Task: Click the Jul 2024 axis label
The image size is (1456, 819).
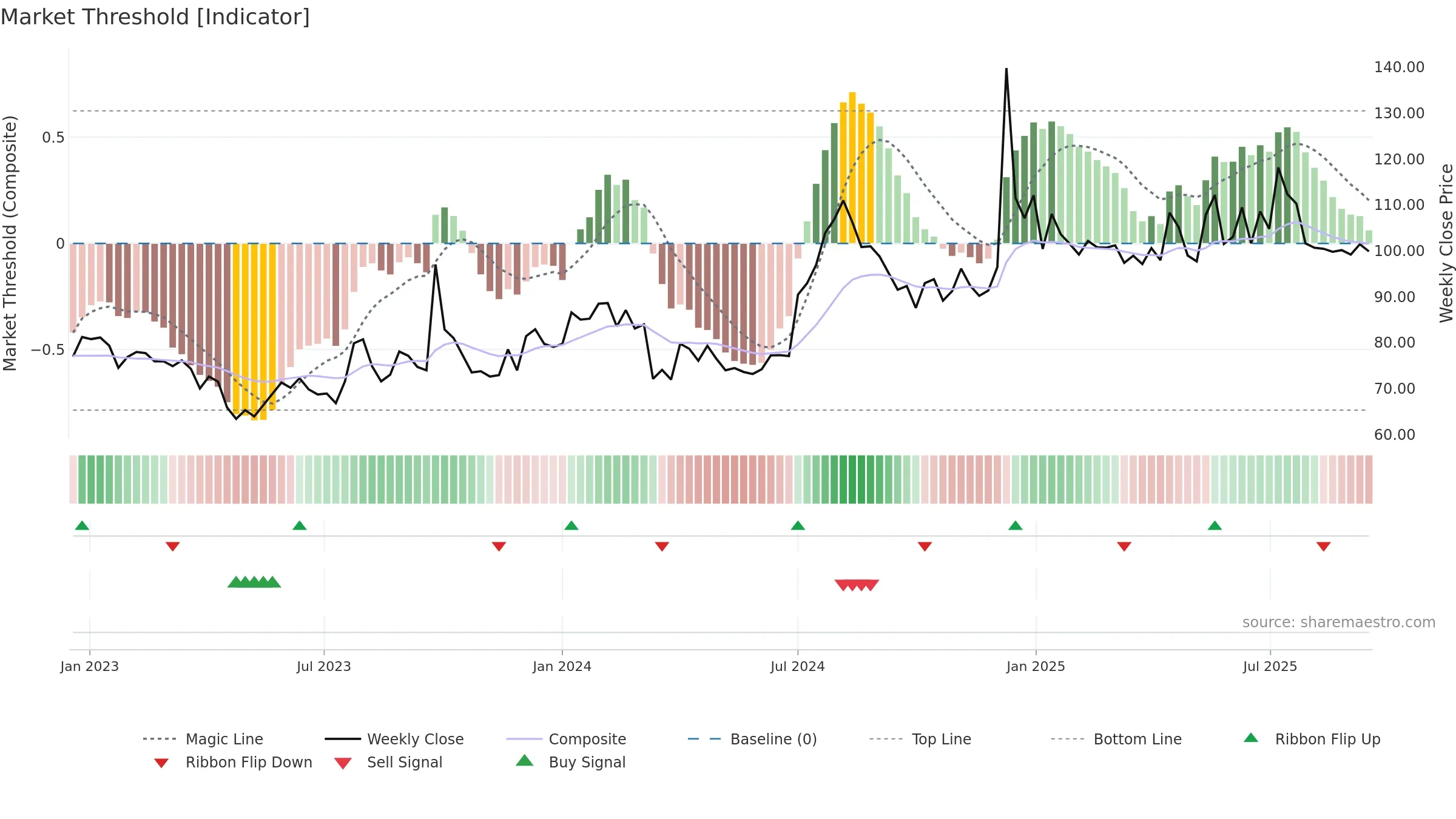Action: [798, 666]
